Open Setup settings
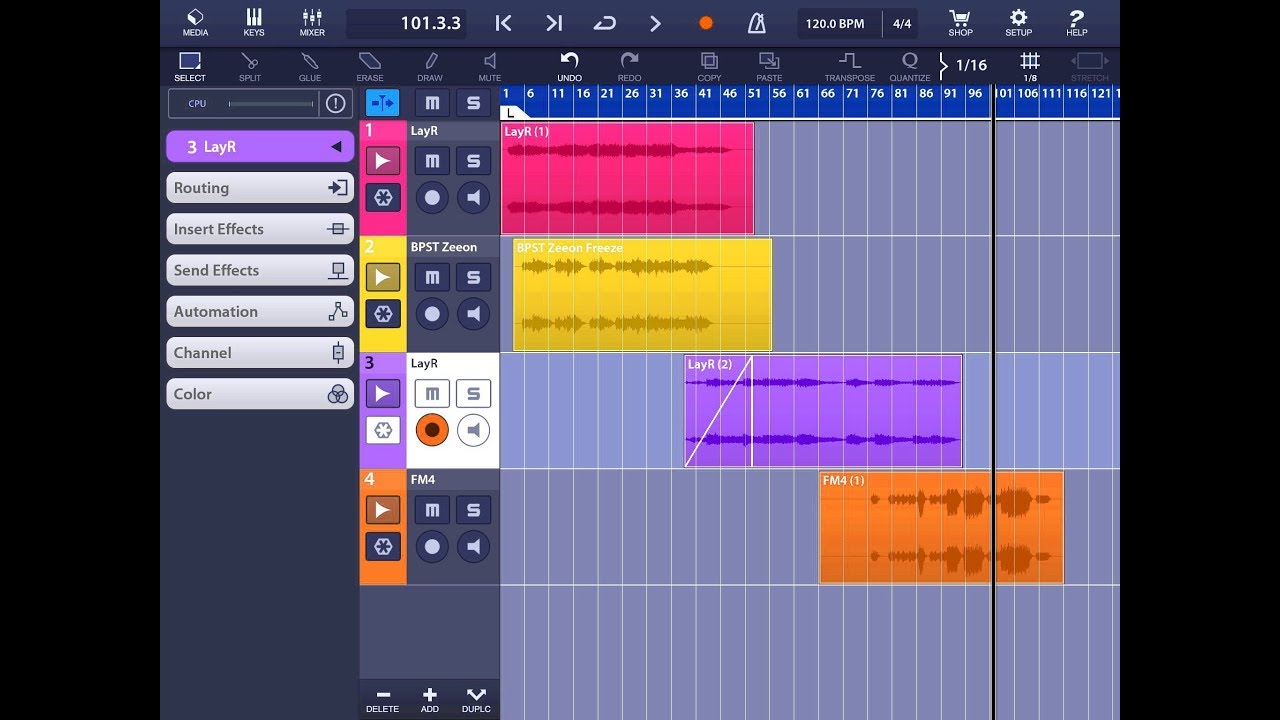The width and height of the screenshot is (1280, 720). 1018,22
